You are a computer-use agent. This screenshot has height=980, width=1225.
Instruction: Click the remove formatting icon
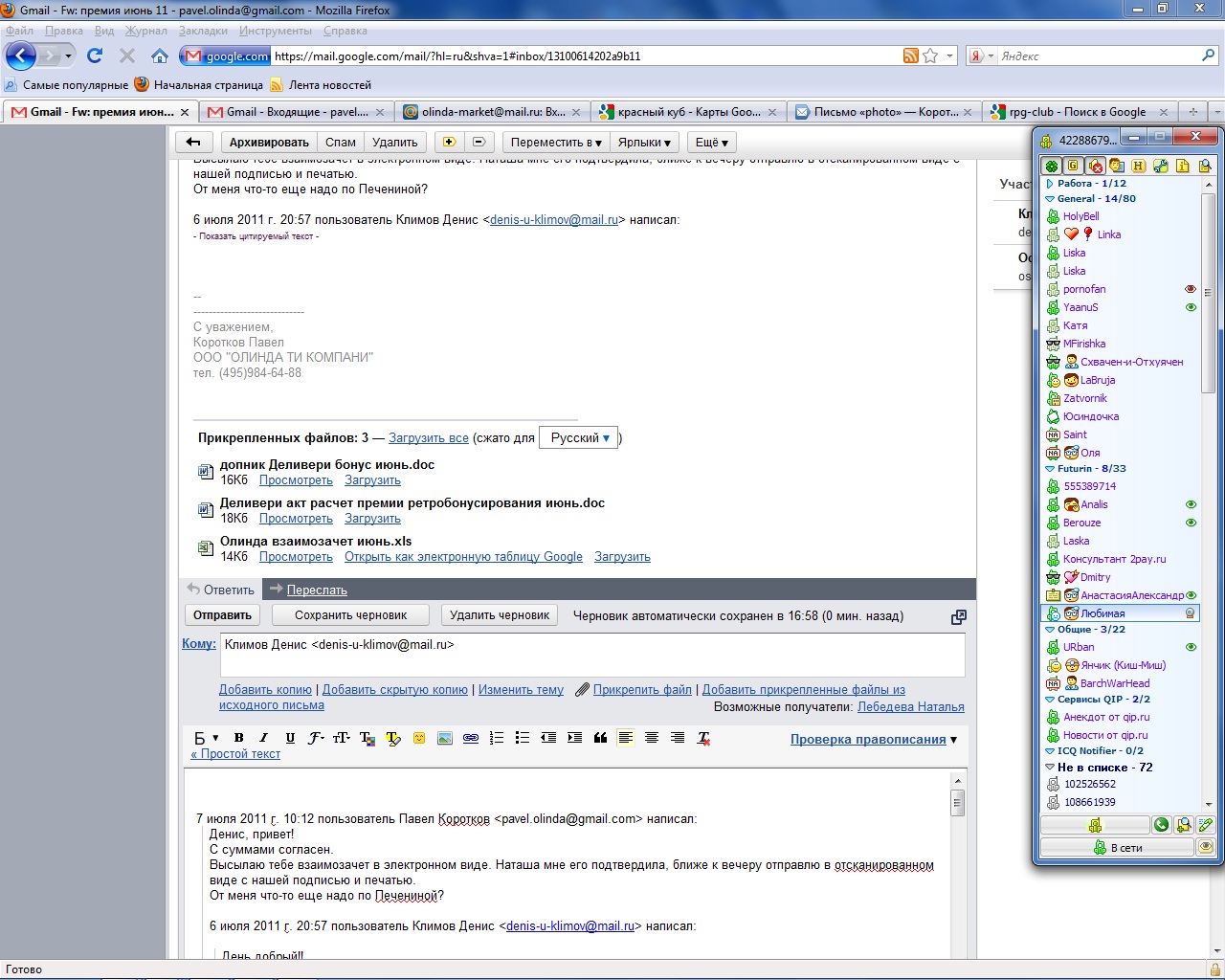pyautogui.click(x=704, y=738)
